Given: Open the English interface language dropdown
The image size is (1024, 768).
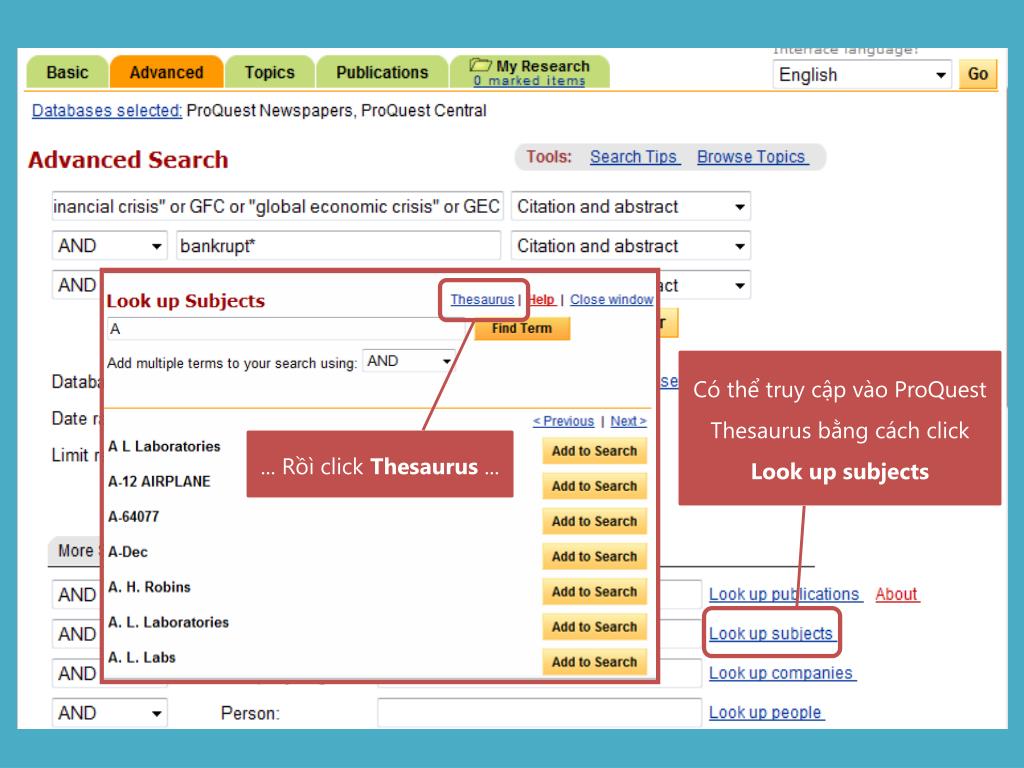Looking at the screenshot, I should click(x=861, y=74).
